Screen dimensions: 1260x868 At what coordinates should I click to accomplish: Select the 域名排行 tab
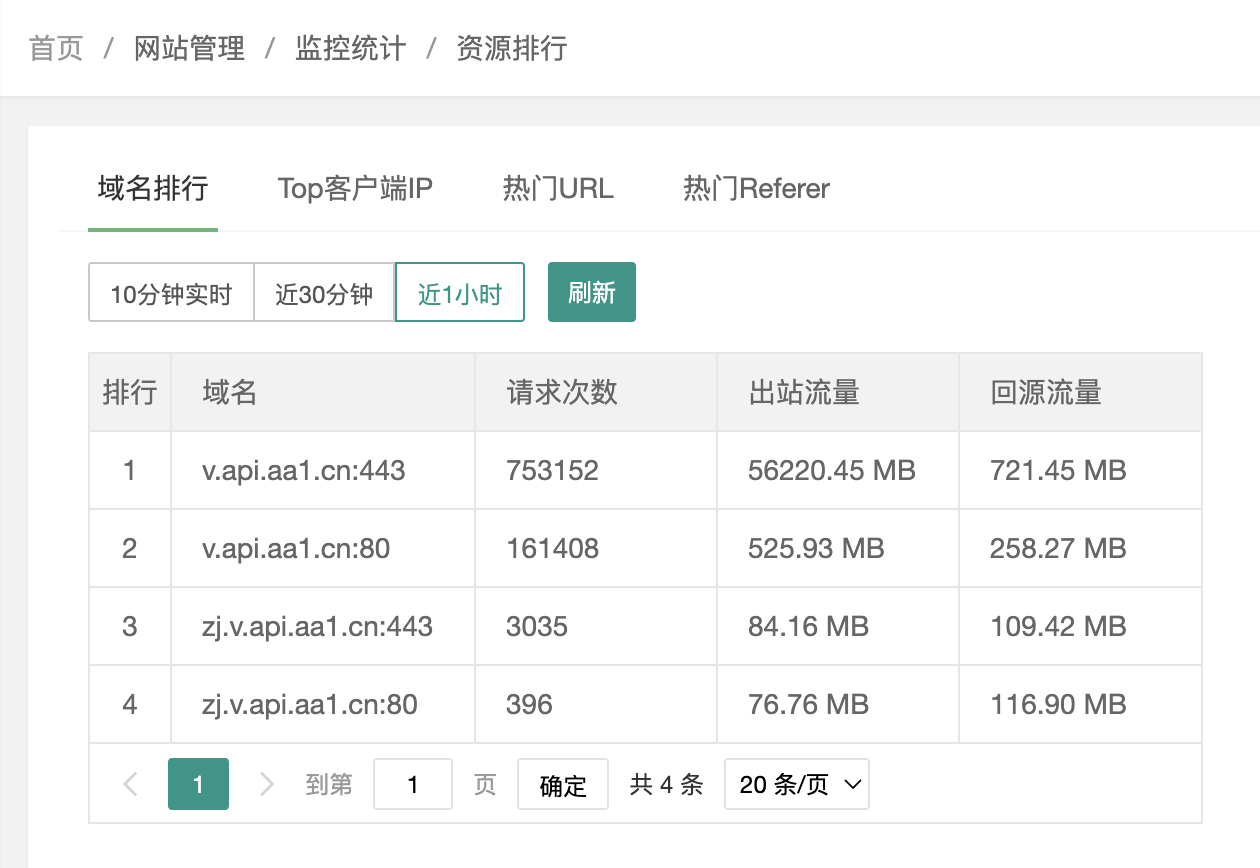click(x=153, y=188)
